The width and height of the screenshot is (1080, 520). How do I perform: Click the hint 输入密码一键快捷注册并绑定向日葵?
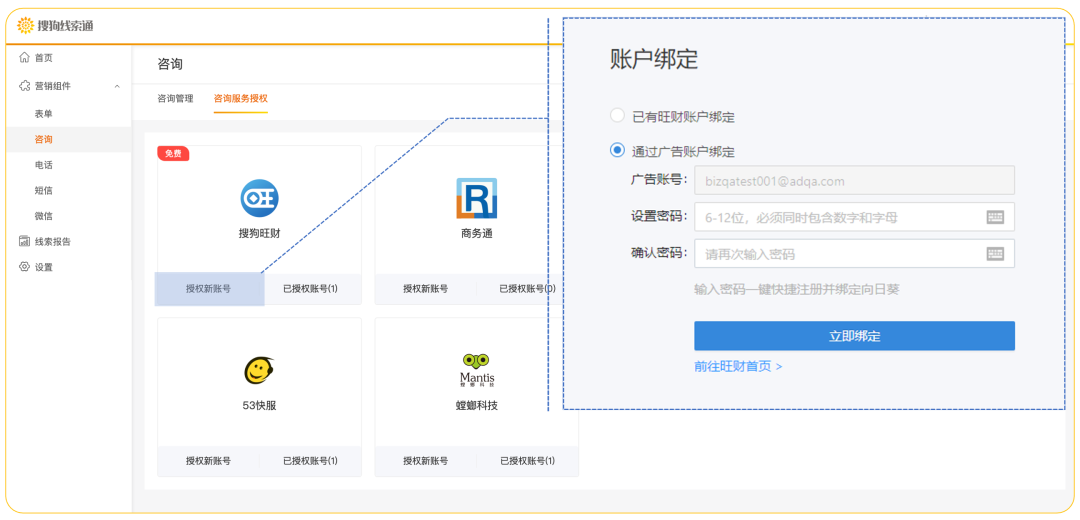pyautogui.click(x=797, y=289)
